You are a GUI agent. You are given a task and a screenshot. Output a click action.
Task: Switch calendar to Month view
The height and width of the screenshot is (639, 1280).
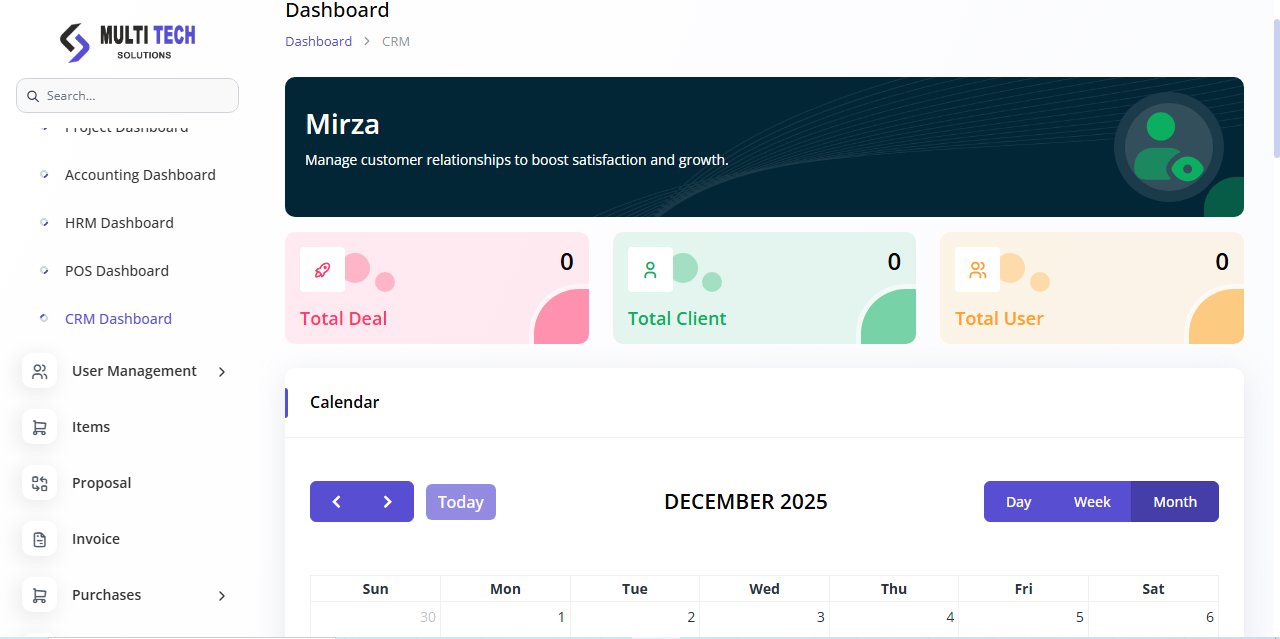point(1174,502)
